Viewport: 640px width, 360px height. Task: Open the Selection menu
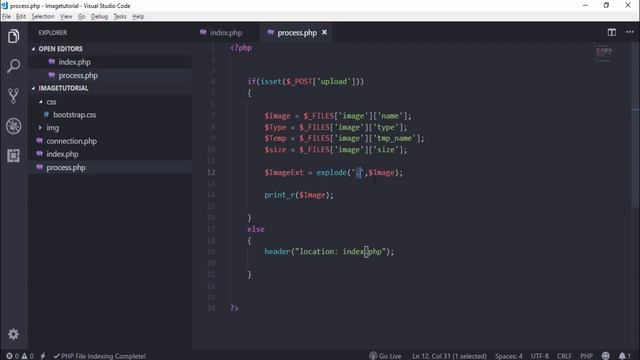point(43,16)
